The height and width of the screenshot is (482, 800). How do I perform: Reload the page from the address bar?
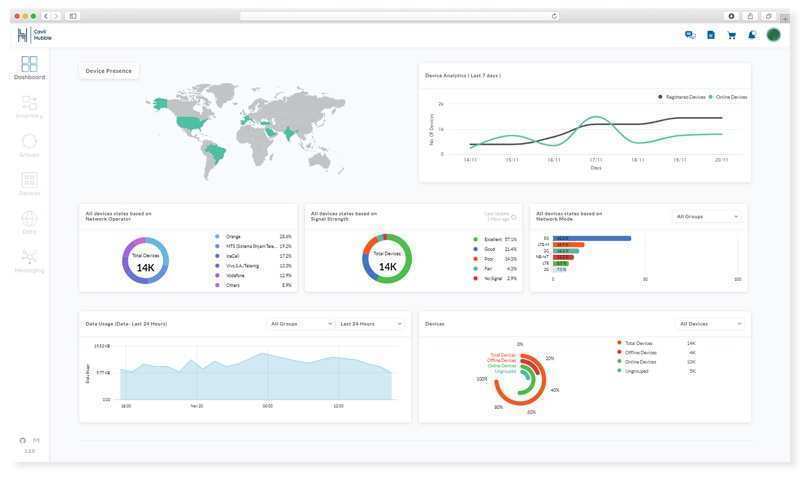(554, 16)
